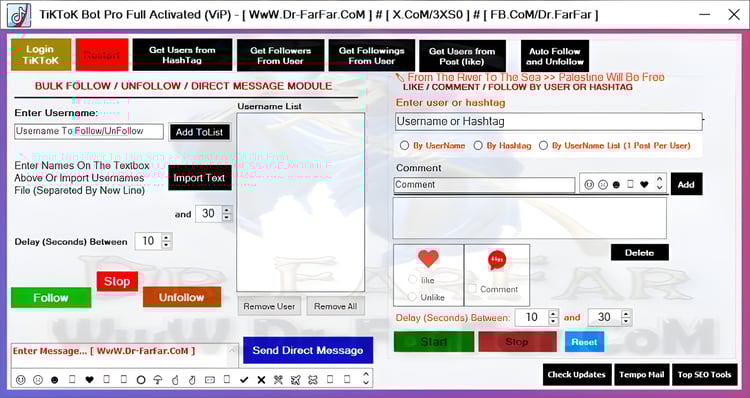This screenshot has height=398, width=750.
Task: Increase the right module max delay of 30
Action: (626, 313)
